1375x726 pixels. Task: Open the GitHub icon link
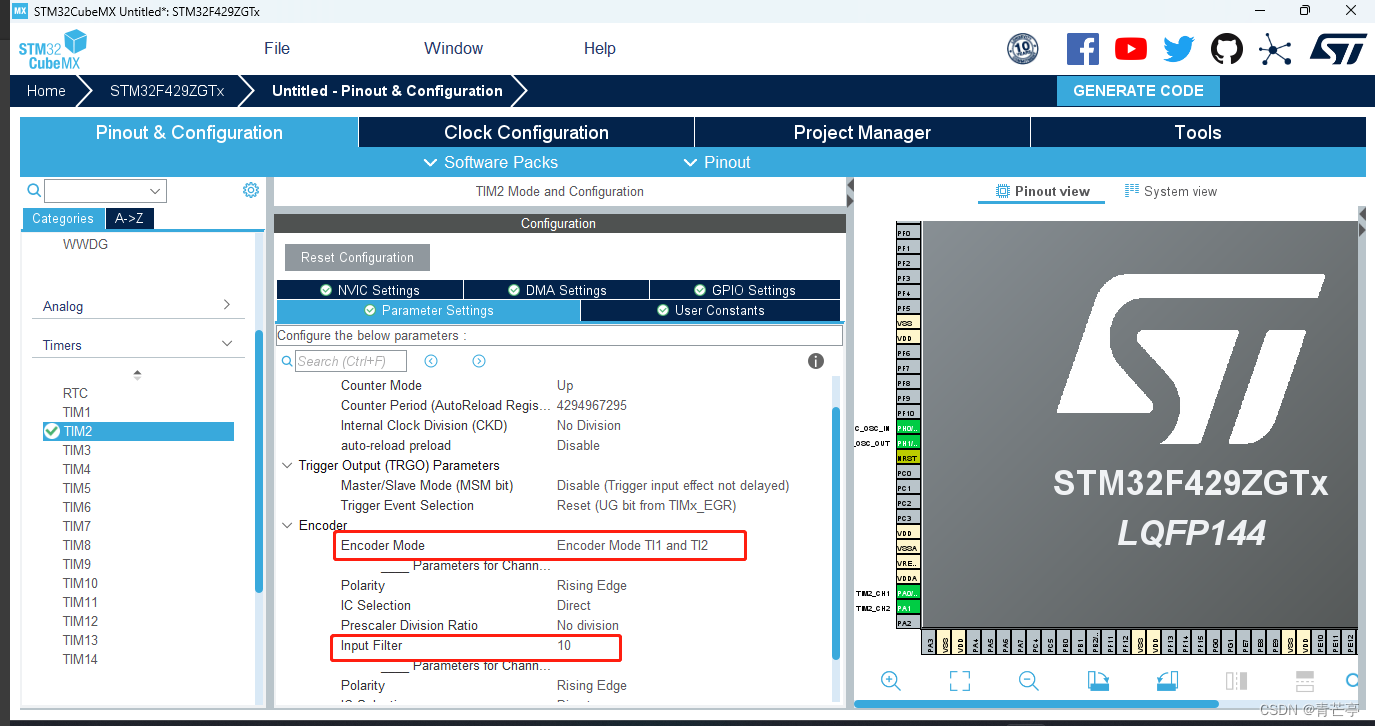pos(1227,49)
